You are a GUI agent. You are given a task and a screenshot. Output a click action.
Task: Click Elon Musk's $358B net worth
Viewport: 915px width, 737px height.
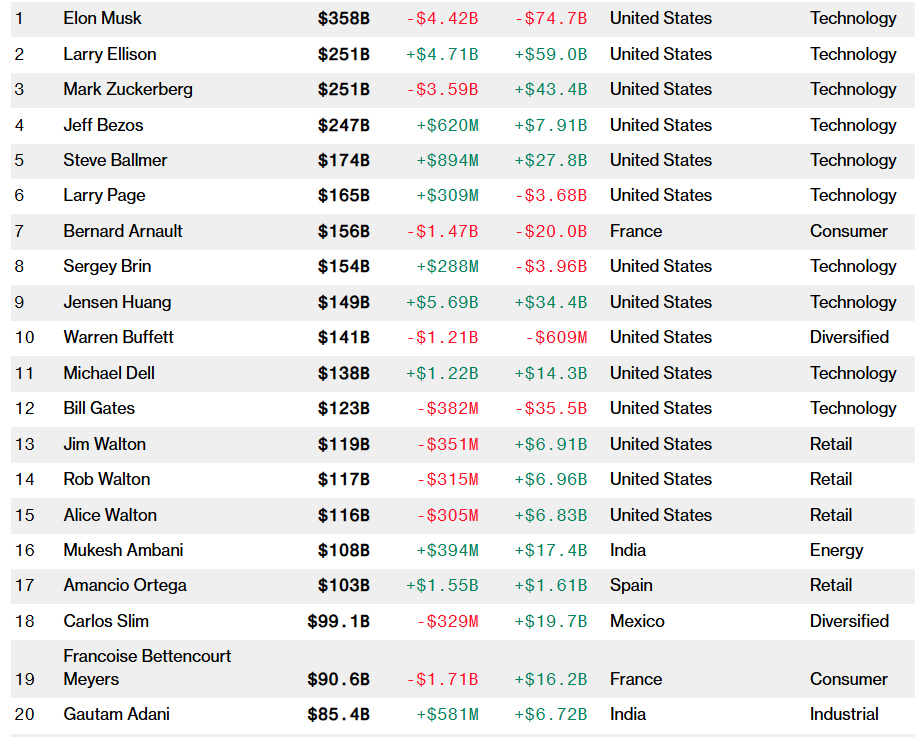[344, 19]
